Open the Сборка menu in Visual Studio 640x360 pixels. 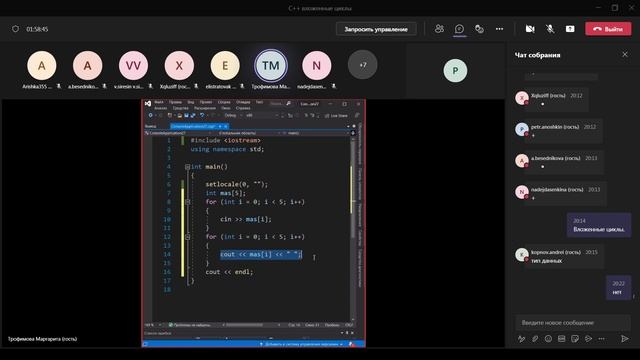pos(224,102)
